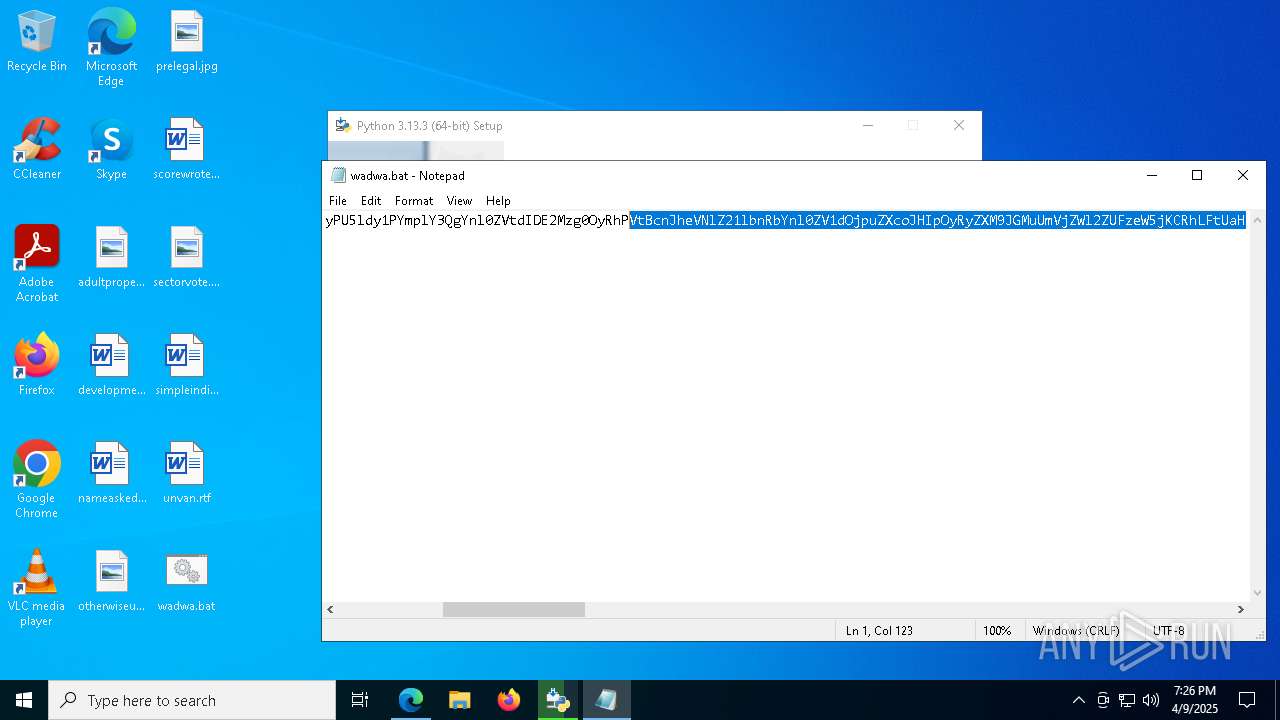The height and width of the screenshot is (720, 1280).
Task: Select the unvan.rtf desktop file
Action: tap(187, 474)
